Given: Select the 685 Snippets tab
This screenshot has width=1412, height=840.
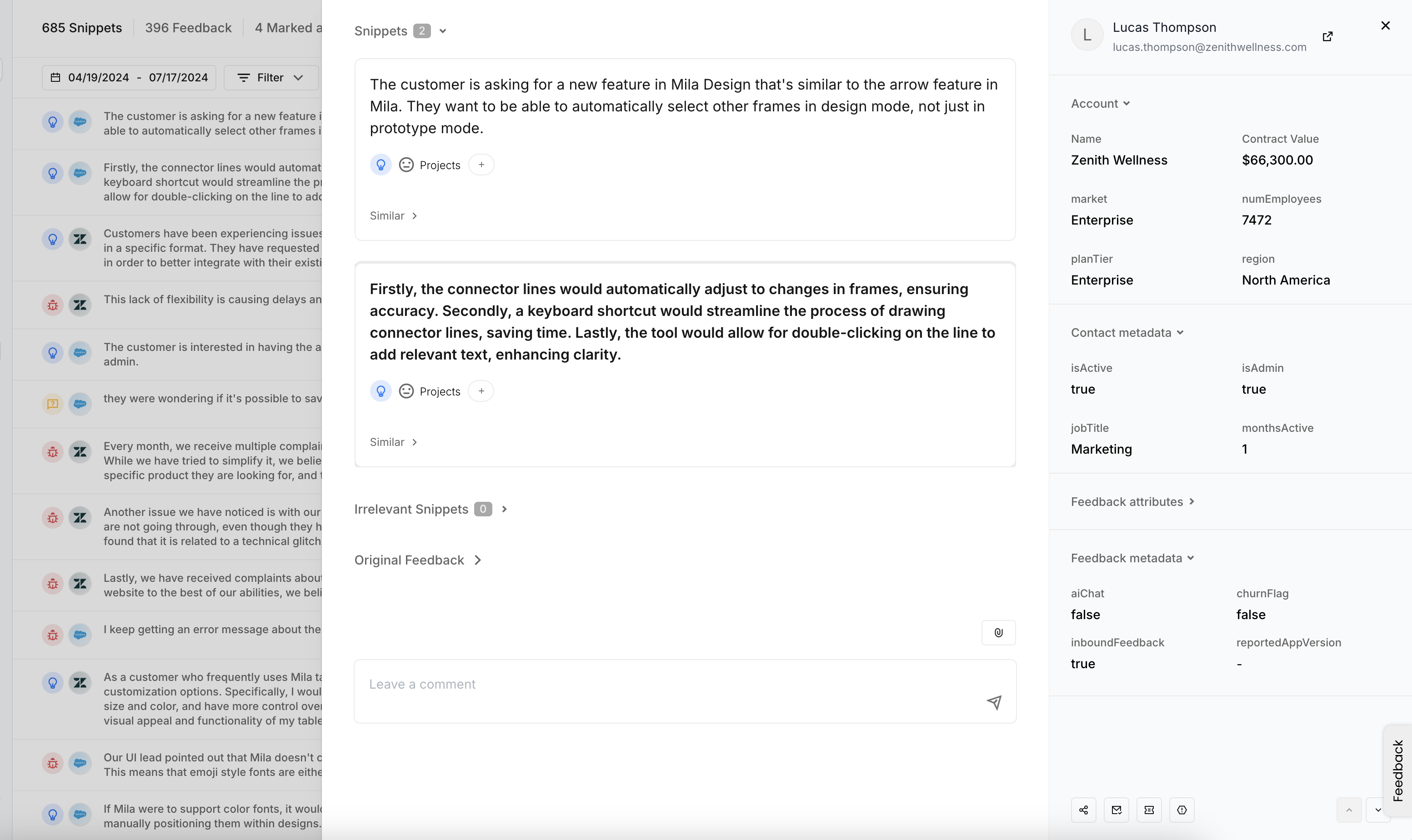Looking at the screenshot, I should point(81,28).
